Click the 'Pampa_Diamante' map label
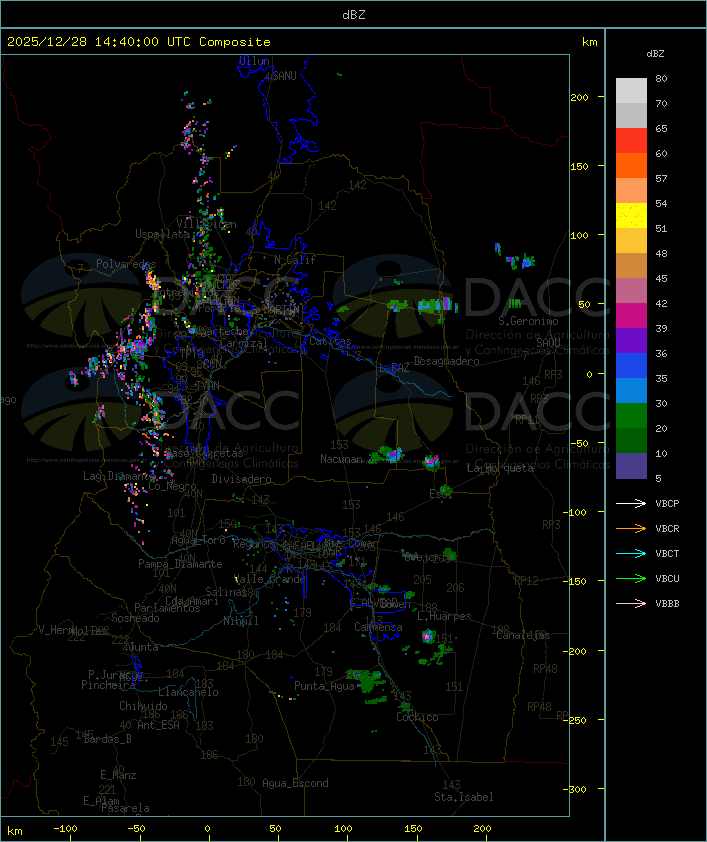 tap(180, 564)
